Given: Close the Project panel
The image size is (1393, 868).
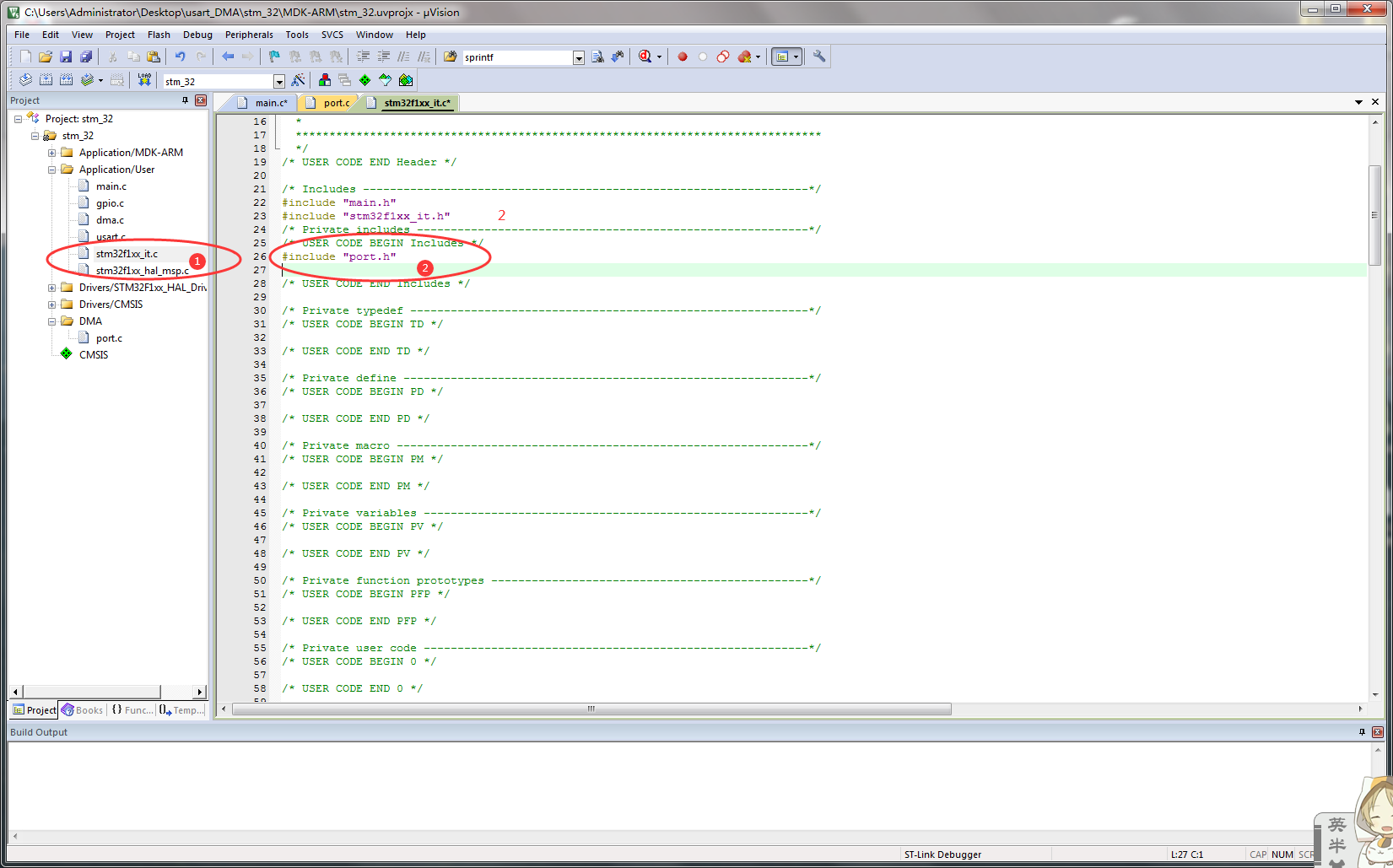Looking at the screenshot, I should 201,100.
